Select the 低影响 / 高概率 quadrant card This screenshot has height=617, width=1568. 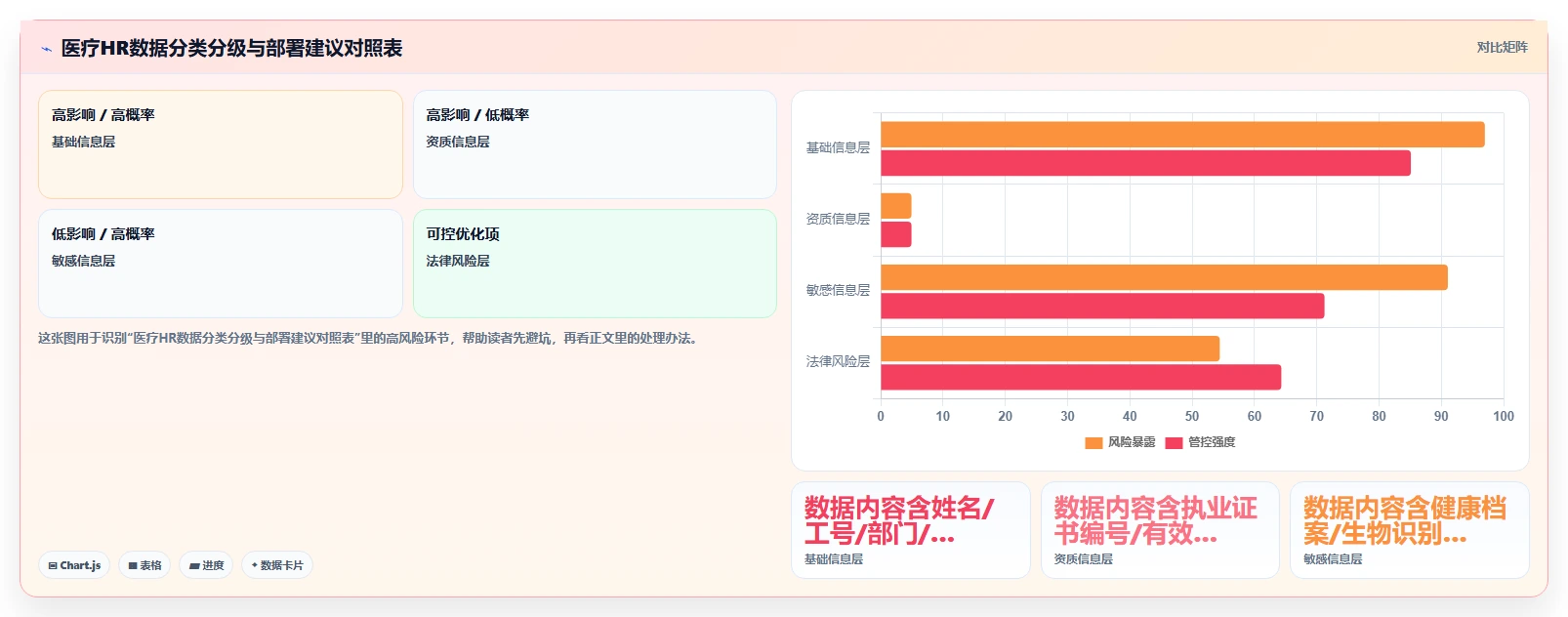[x=221, y=264]
